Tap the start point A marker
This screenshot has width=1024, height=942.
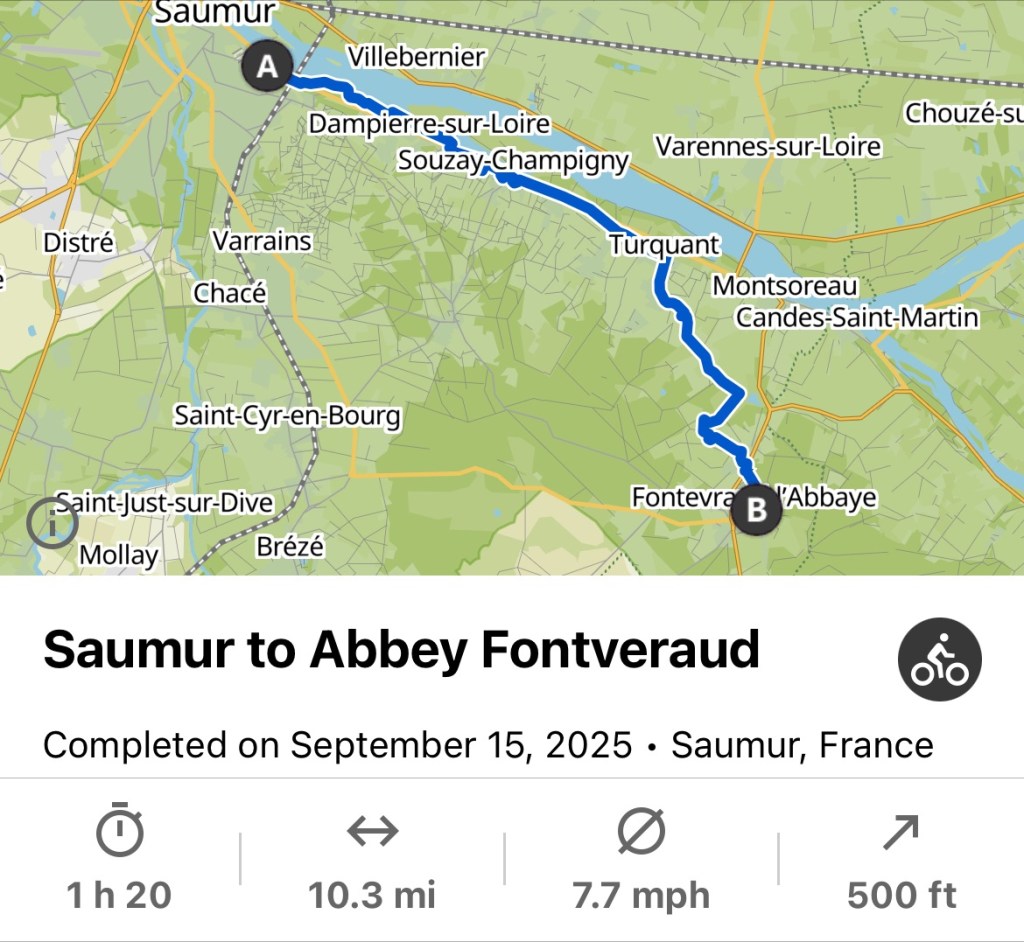tap(267, 67)
